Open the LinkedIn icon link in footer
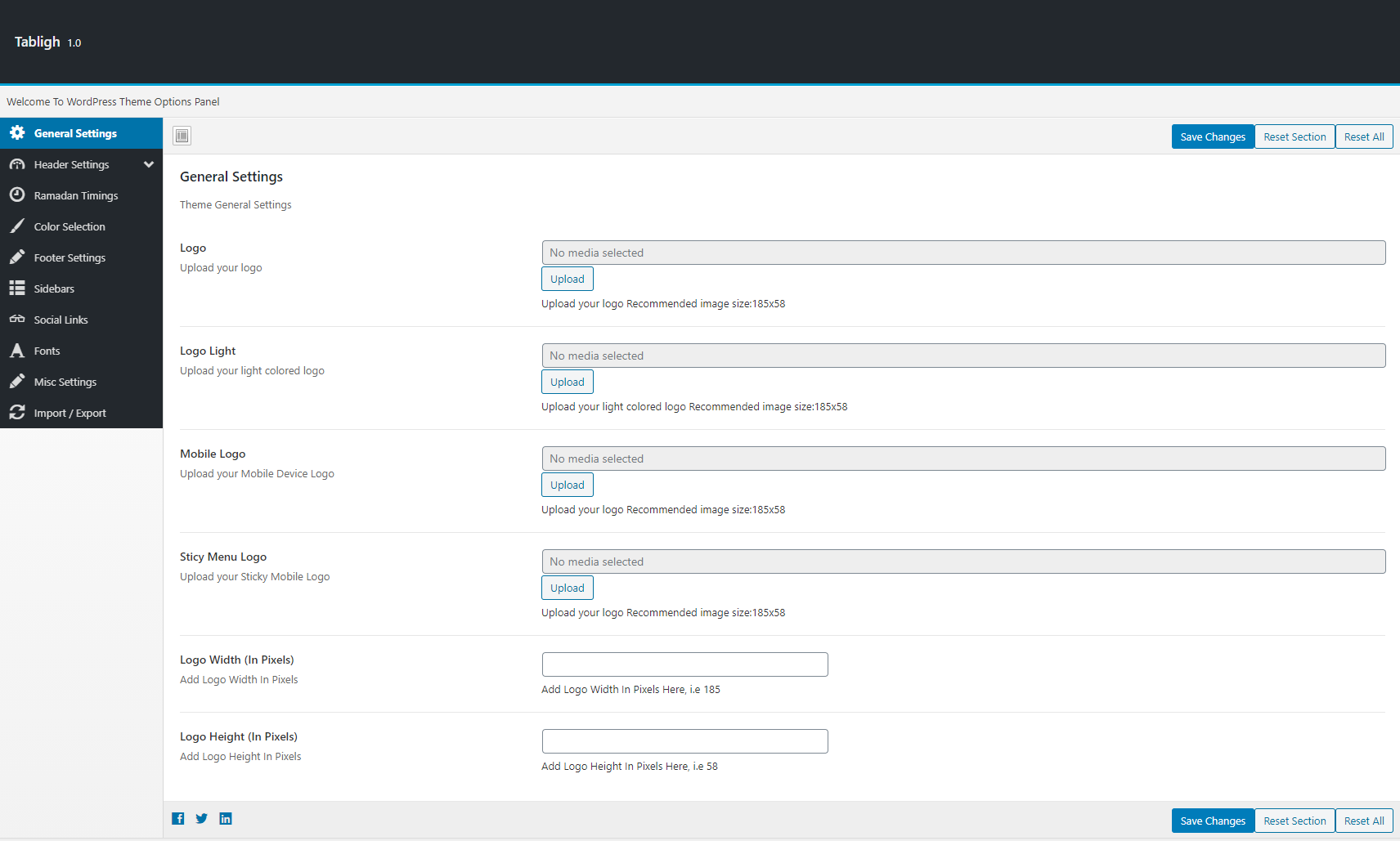The height and width of the screenshot is (841, 1400). coord(226,819)
